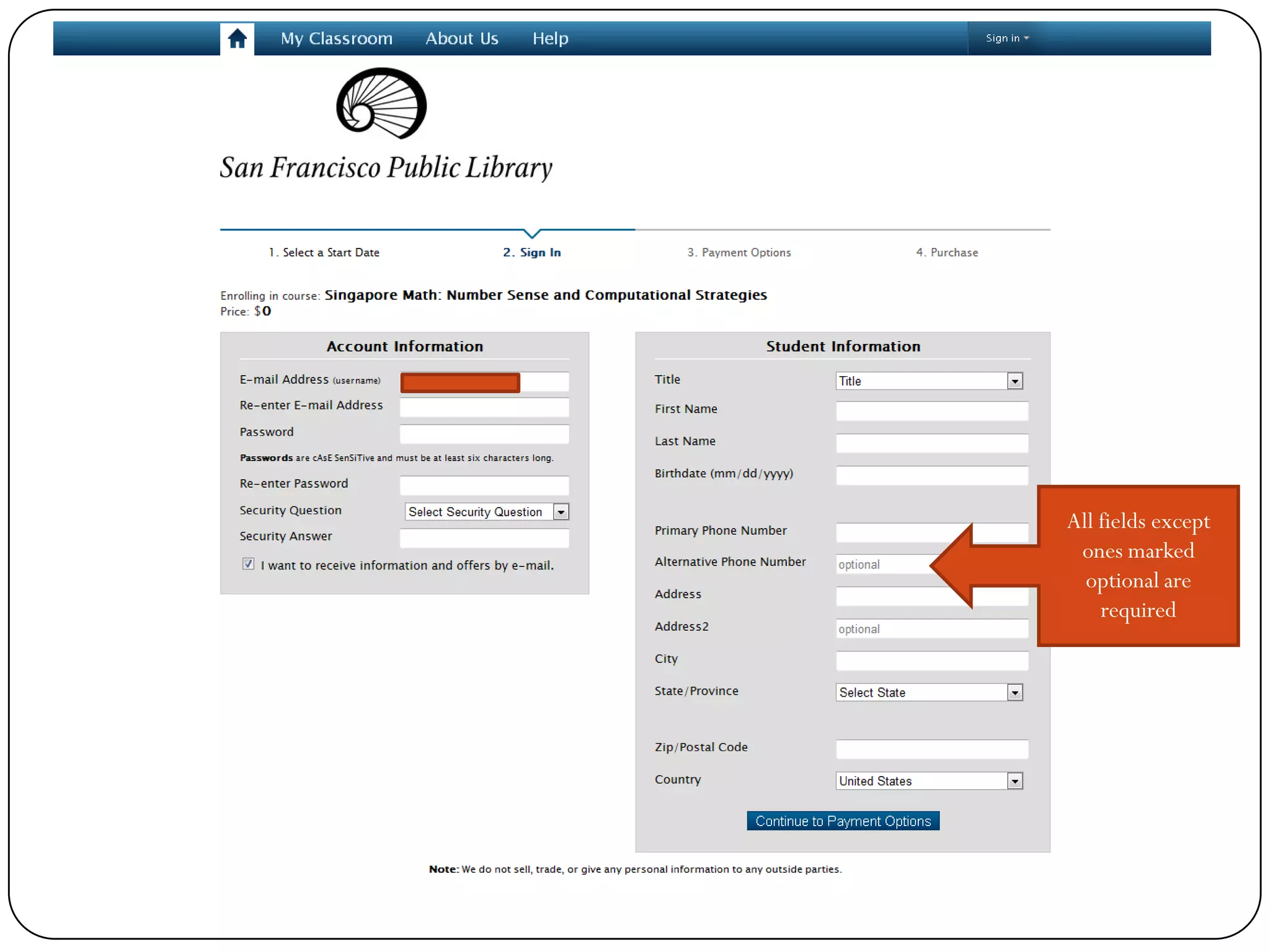Open the Help menu item

click(550, 39)
